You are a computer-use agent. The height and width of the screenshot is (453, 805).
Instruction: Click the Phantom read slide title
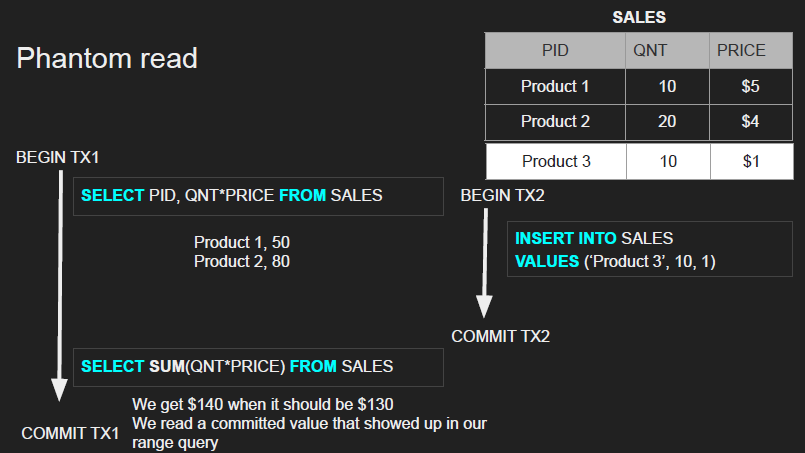107,58
